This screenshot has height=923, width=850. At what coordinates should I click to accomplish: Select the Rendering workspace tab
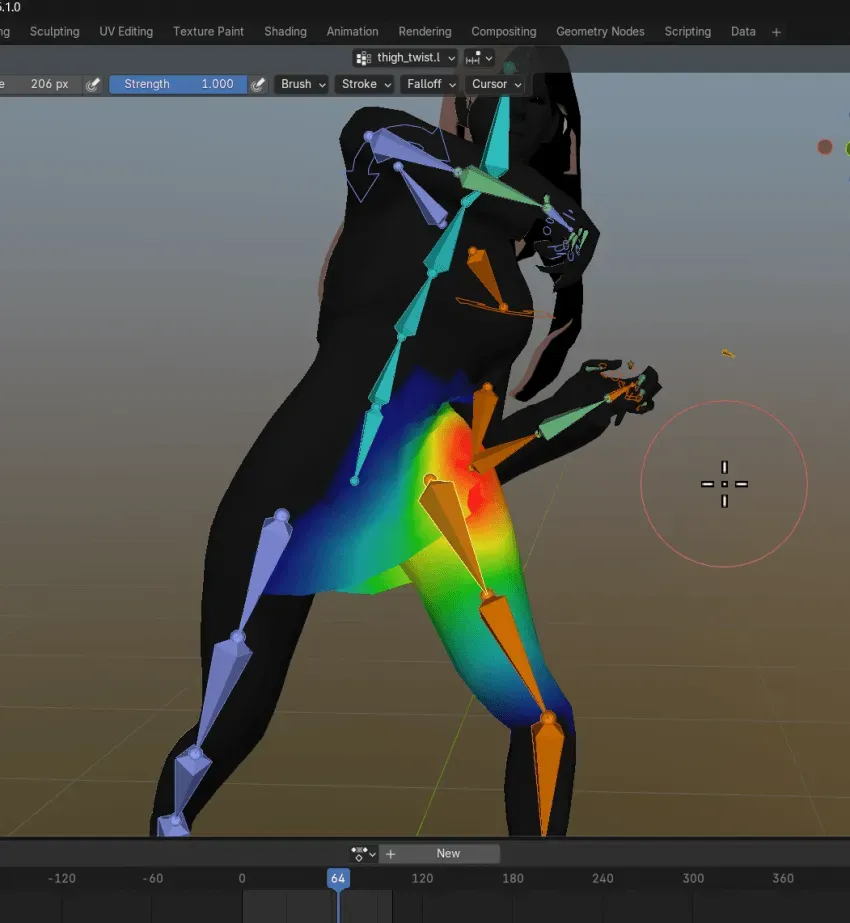tap(425, 32)
